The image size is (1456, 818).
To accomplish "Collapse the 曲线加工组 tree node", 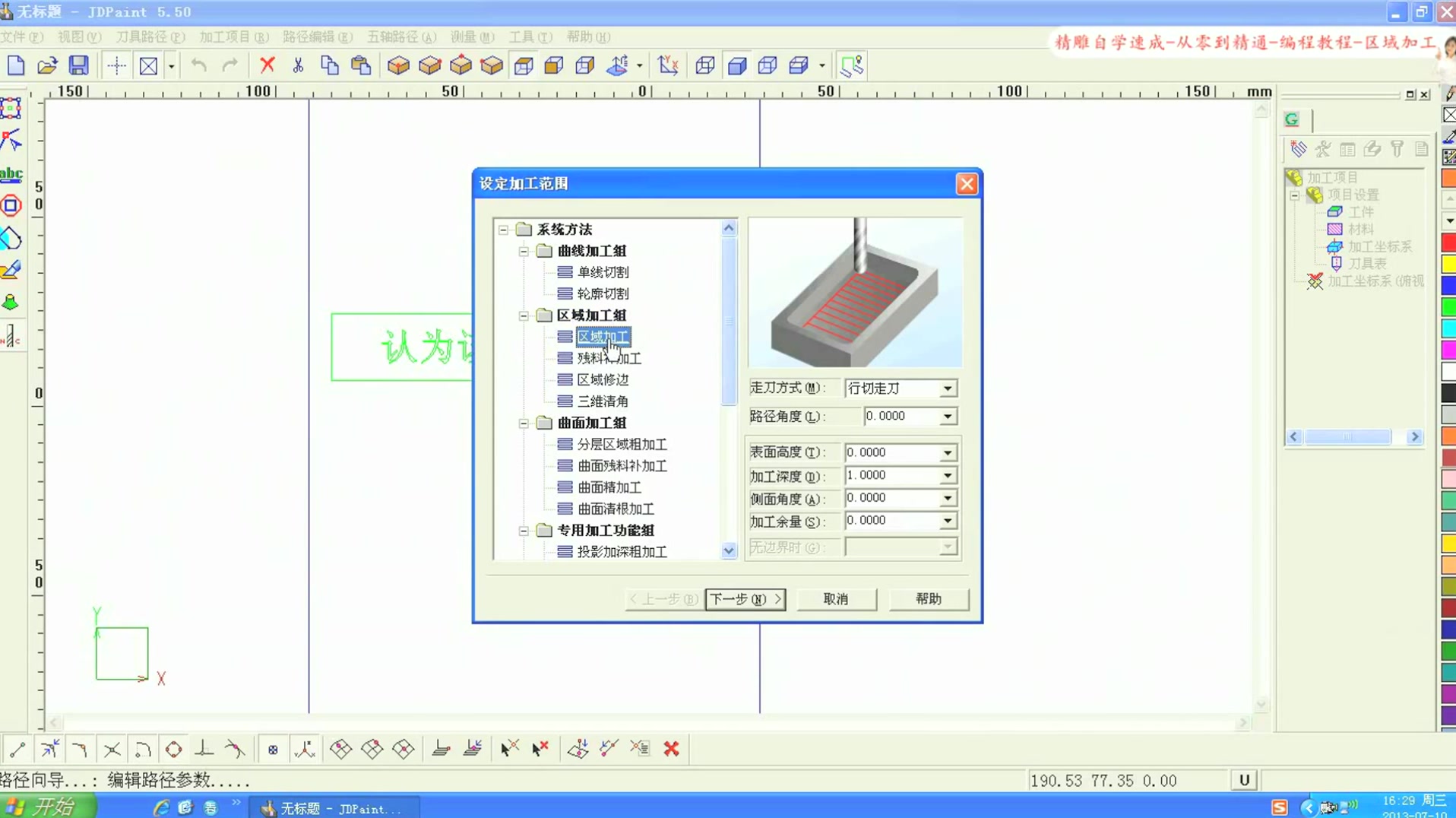I will [x=524, y=251].
